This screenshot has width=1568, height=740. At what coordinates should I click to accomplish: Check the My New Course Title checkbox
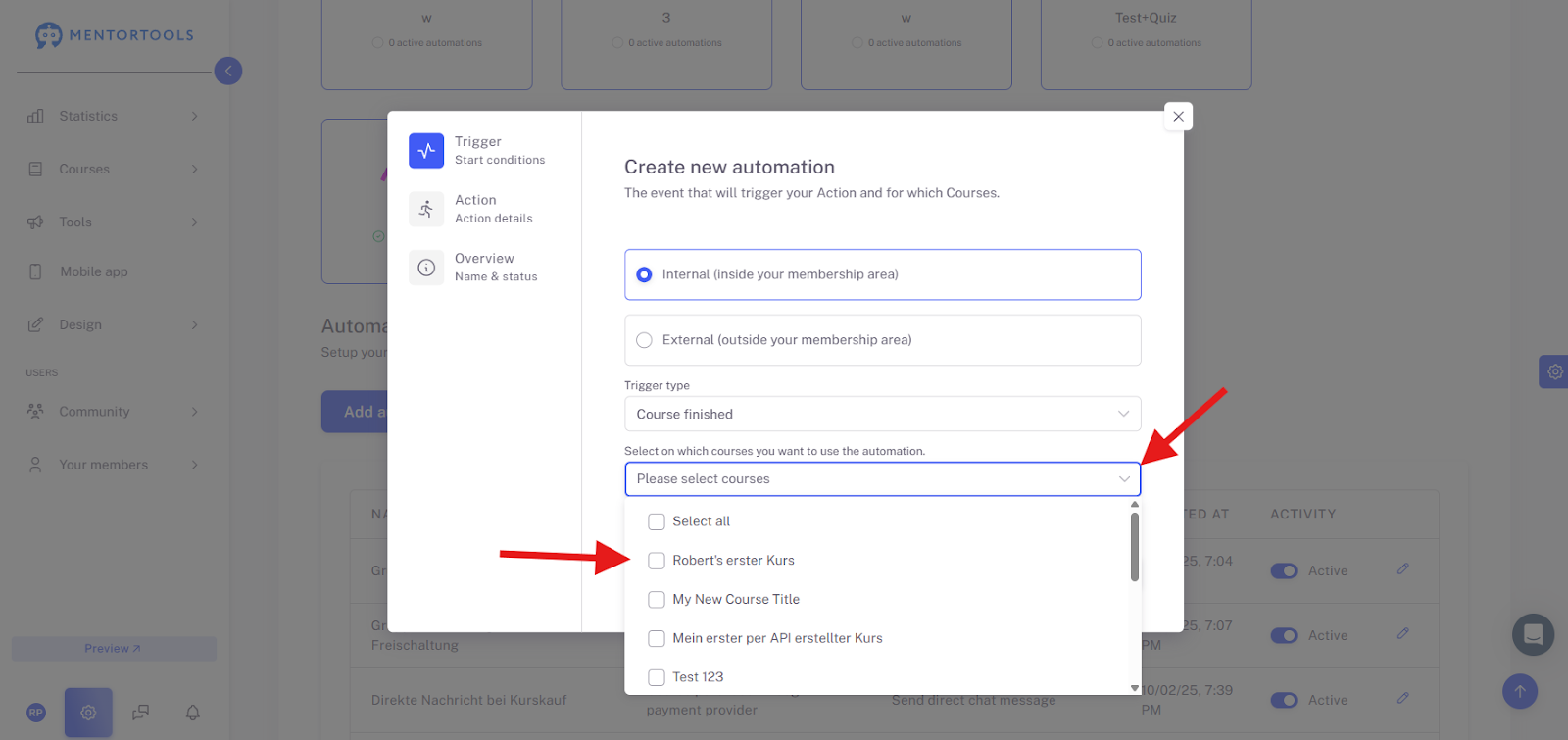pyautogui.click(x=657, y=599)
